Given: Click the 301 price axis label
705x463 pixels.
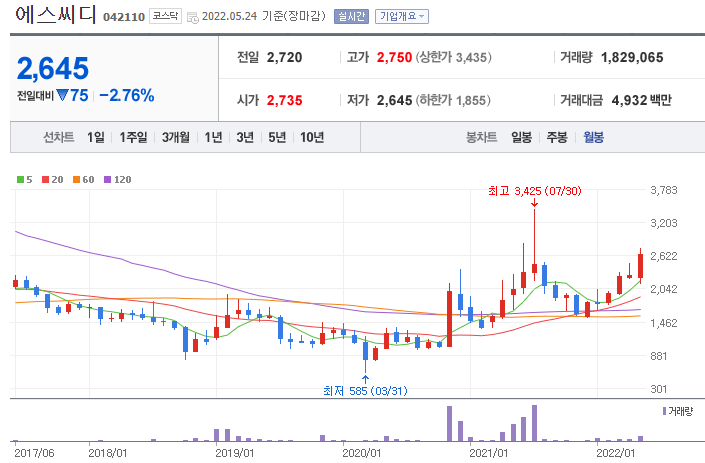Looking at the screenshot, I should point(658,389).
